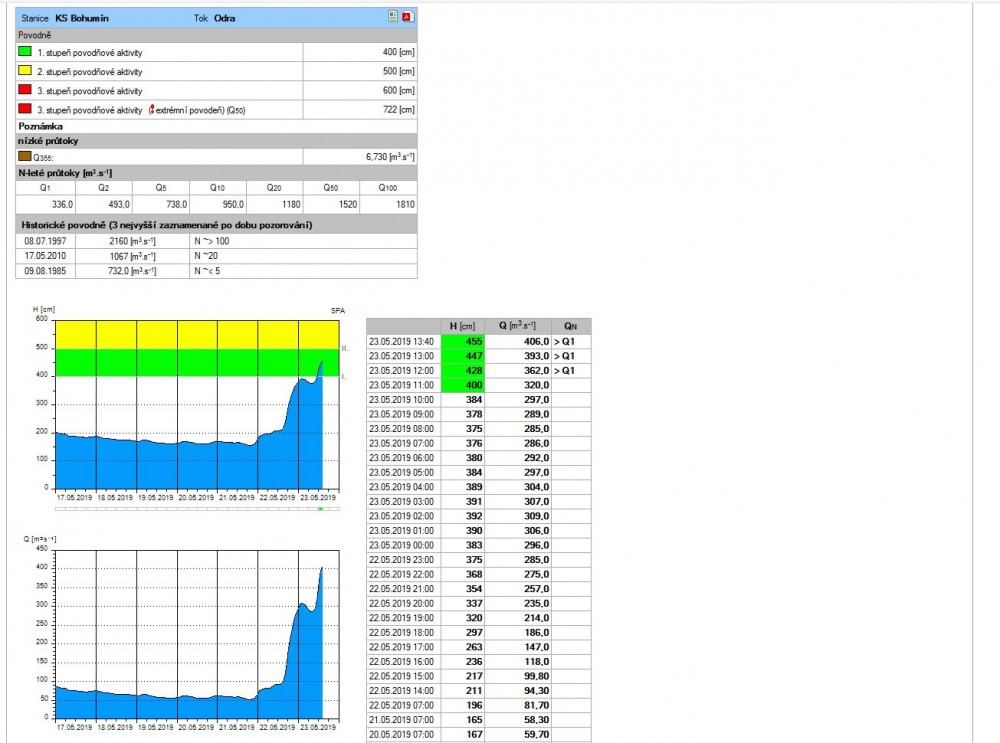Click the station name KS Bohumín
The width and height of the screenshot is (1000, 743).
pos(84,18)
